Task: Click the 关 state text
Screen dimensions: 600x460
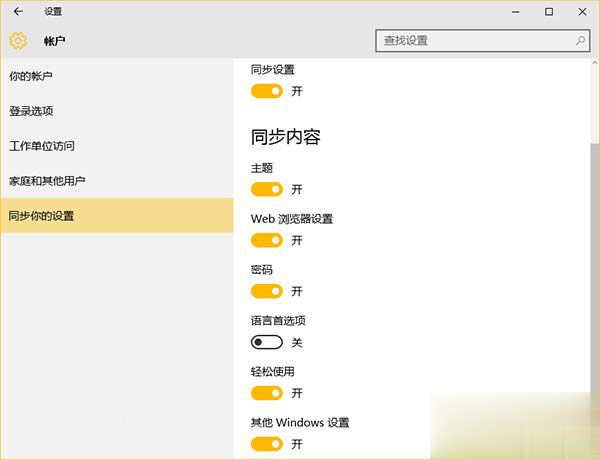Action: click(x=297, y=343)
